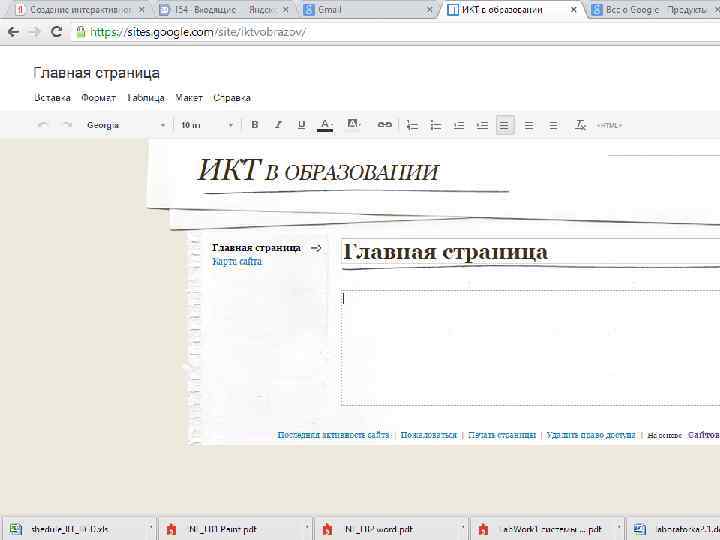Click the remove formatting icon
The width and height of the screenshot is (720, 540).
click(x=580, y=125)
